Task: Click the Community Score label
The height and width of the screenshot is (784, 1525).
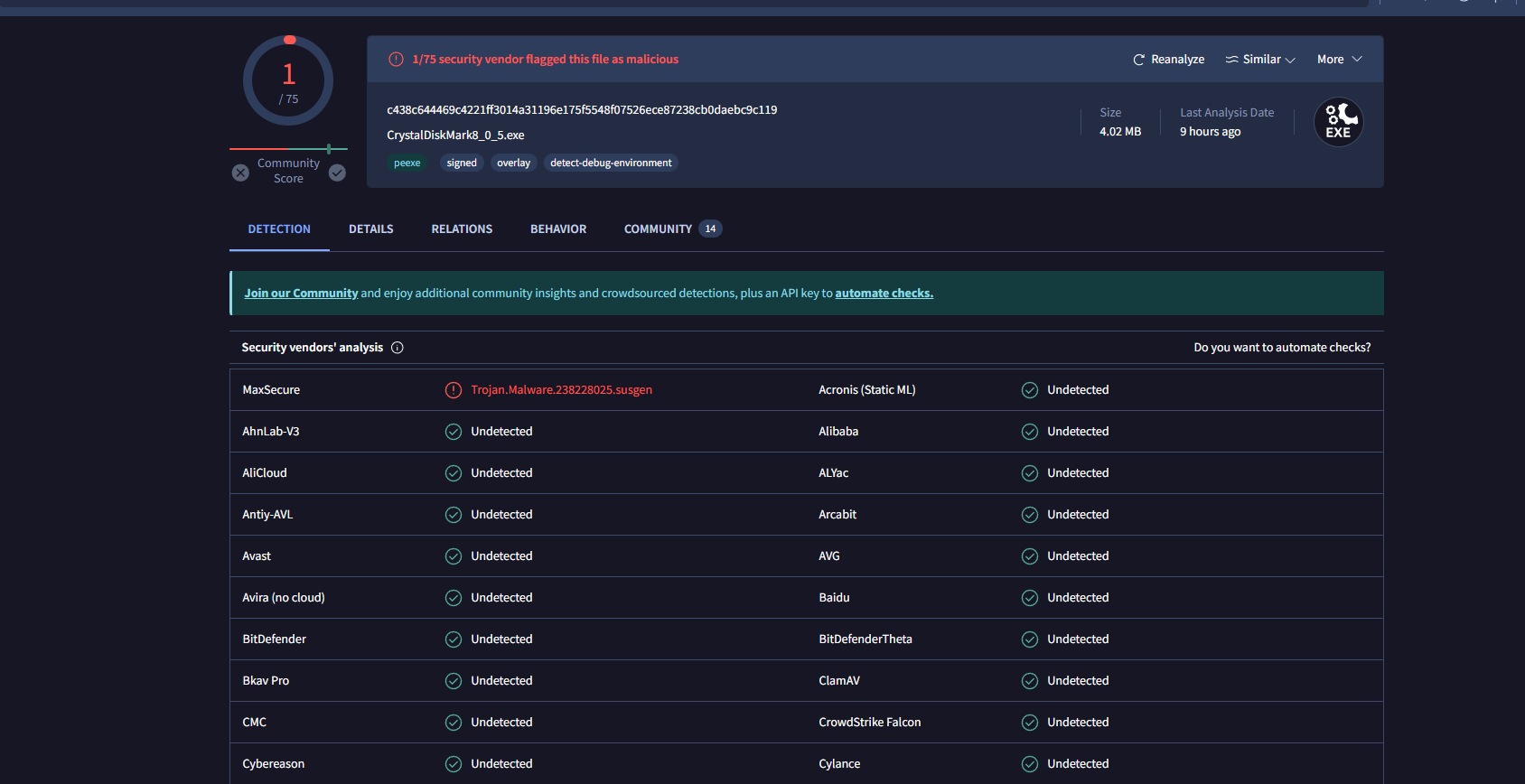Action: pyautogui.click(x=288, y=171)
